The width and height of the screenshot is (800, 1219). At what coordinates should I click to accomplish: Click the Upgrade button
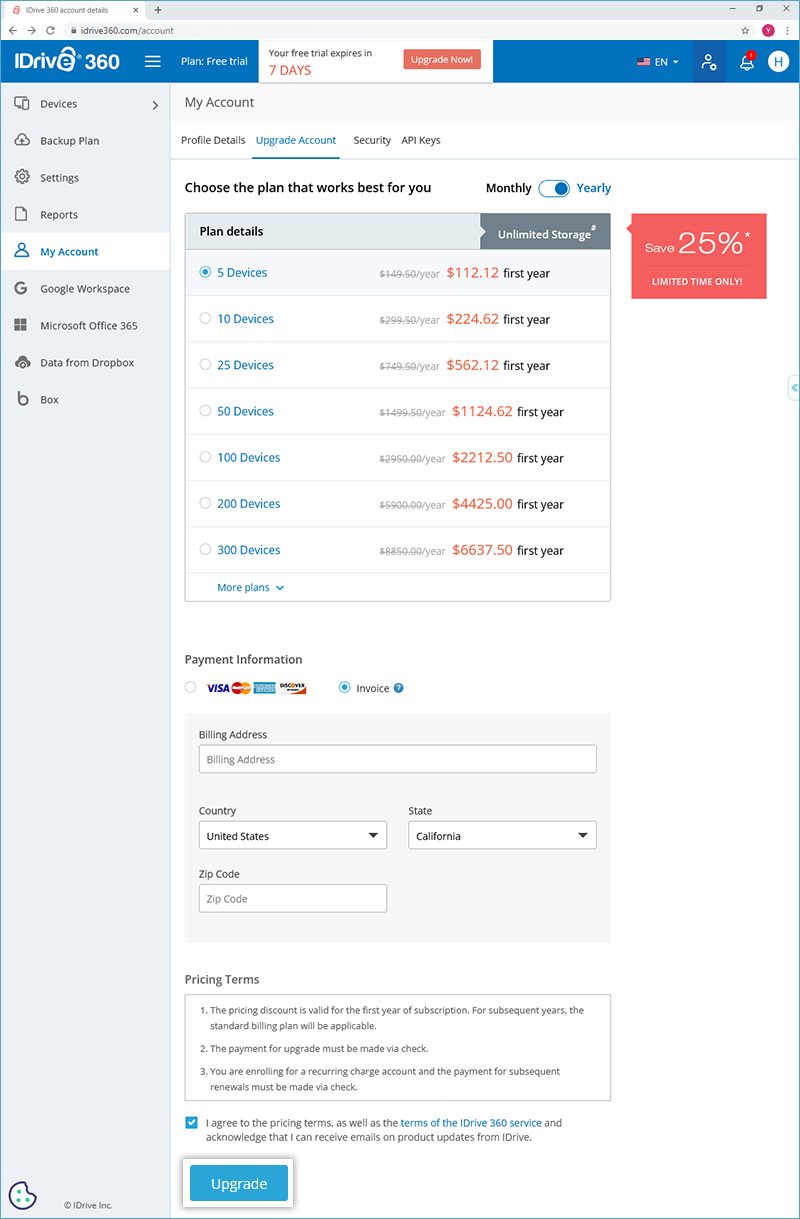tap(239, 1184)
